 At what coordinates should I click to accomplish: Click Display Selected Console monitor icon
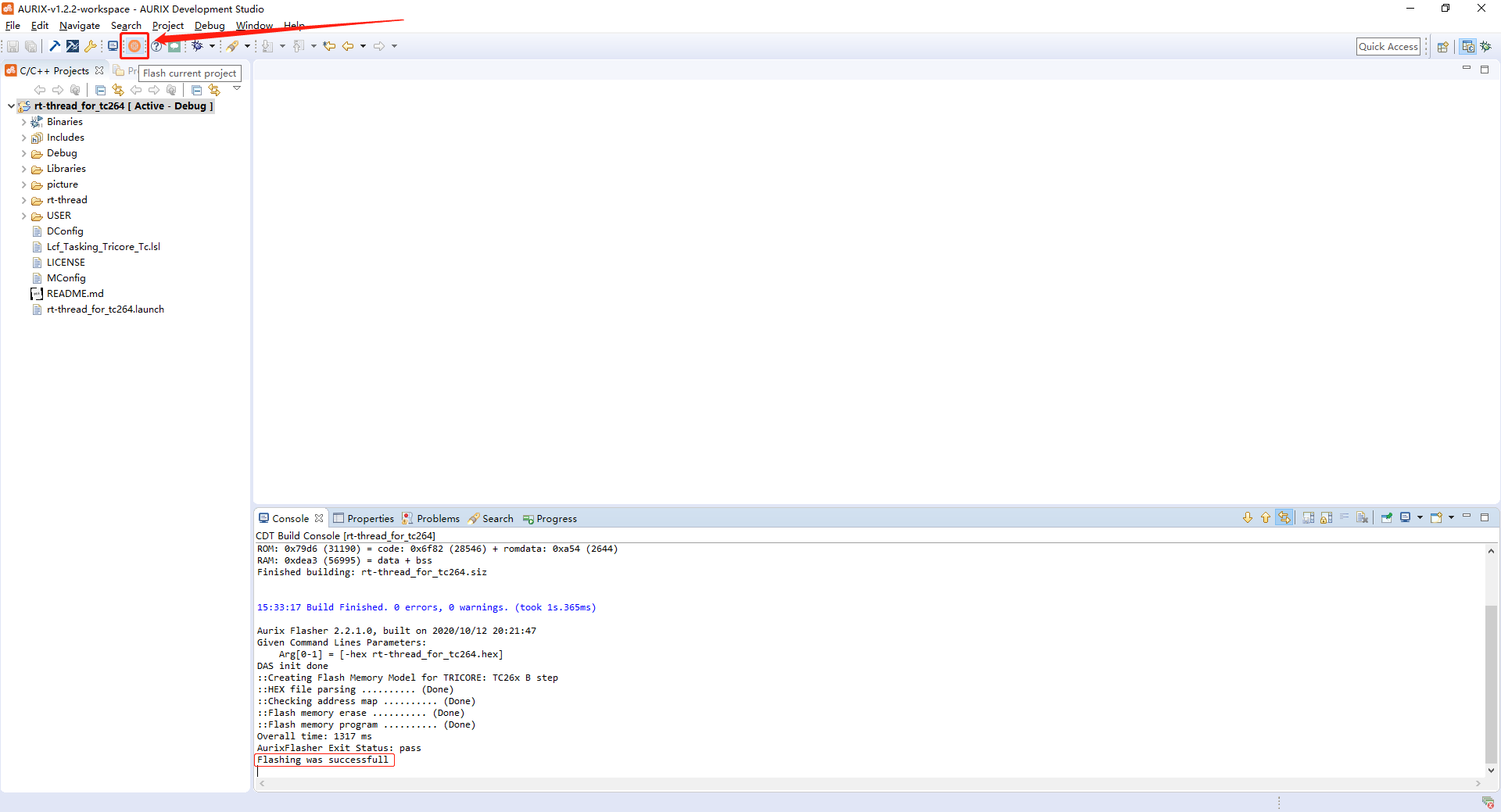[x=1405, y=517]
